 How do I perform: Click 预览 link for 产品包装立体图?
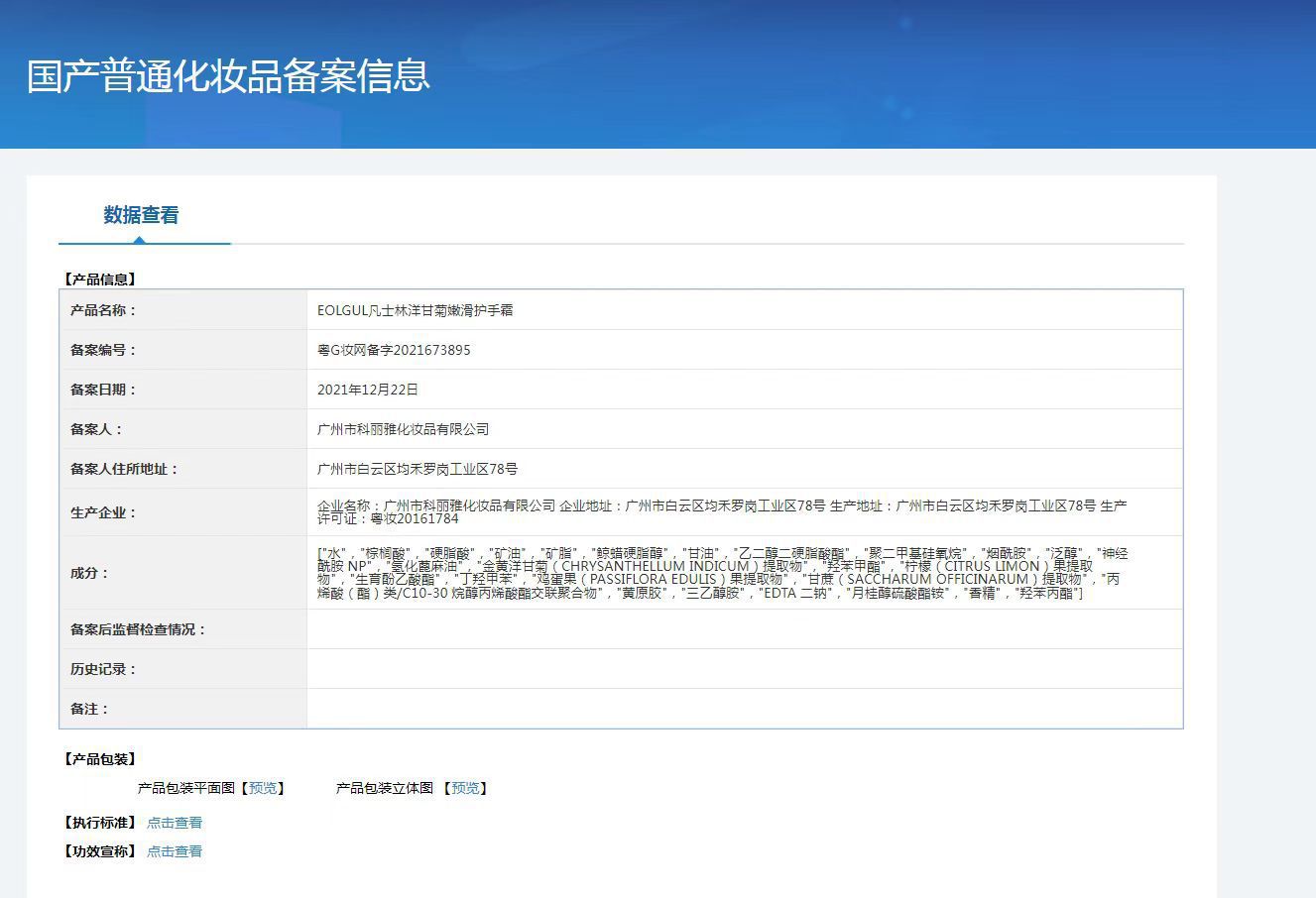[465, 788]
